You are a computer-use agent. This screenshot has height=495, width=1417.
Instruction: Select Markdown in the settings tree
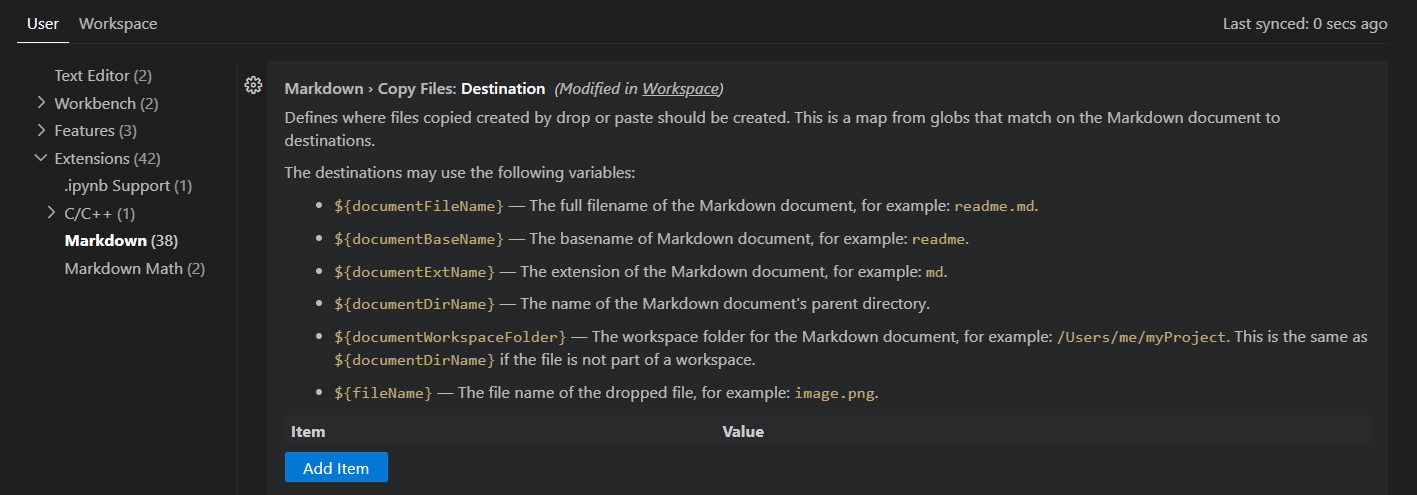click(x=121, y=240)
